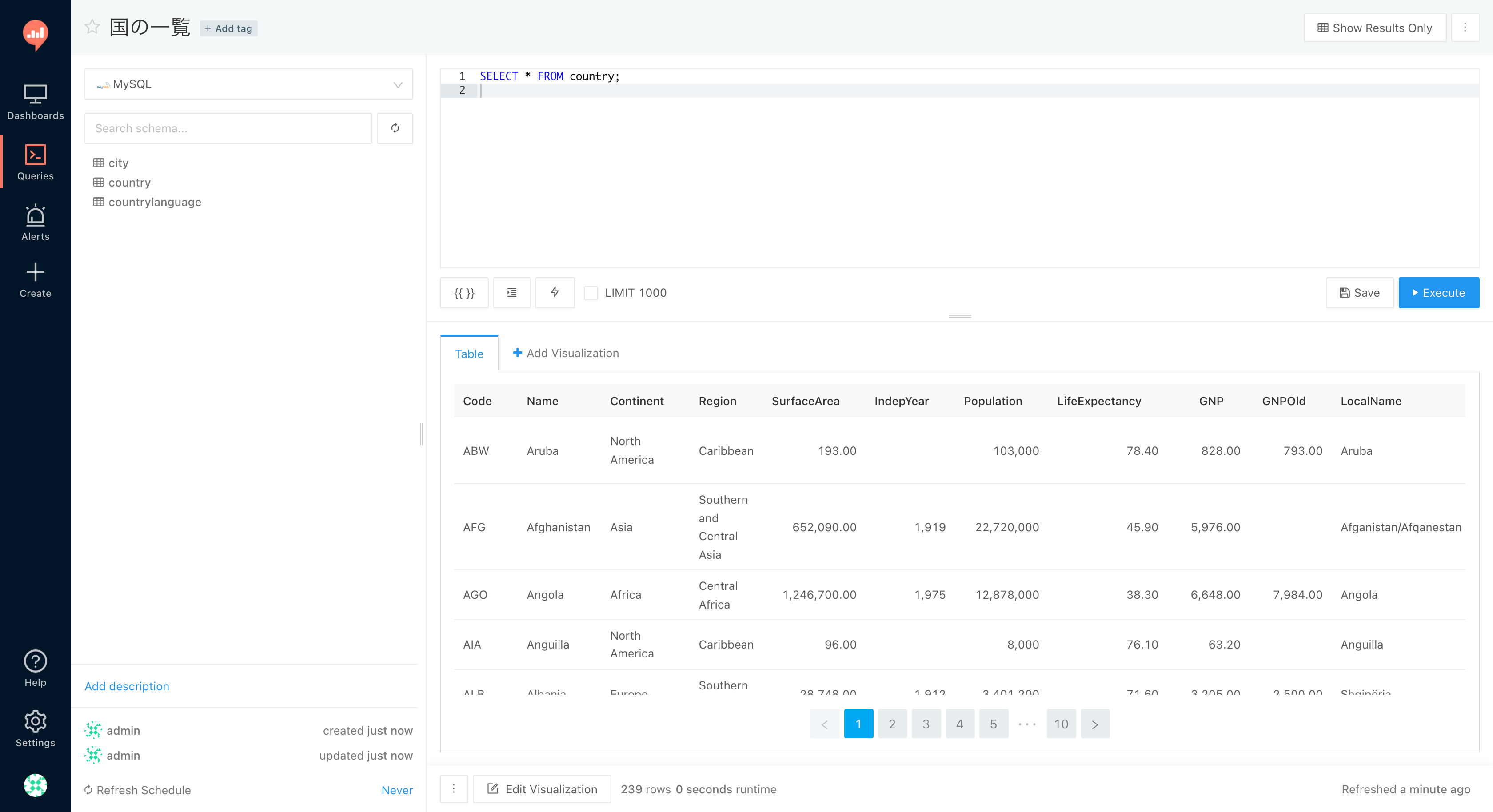
Task: Open the Dashboards section
Action: pos(36,103)
